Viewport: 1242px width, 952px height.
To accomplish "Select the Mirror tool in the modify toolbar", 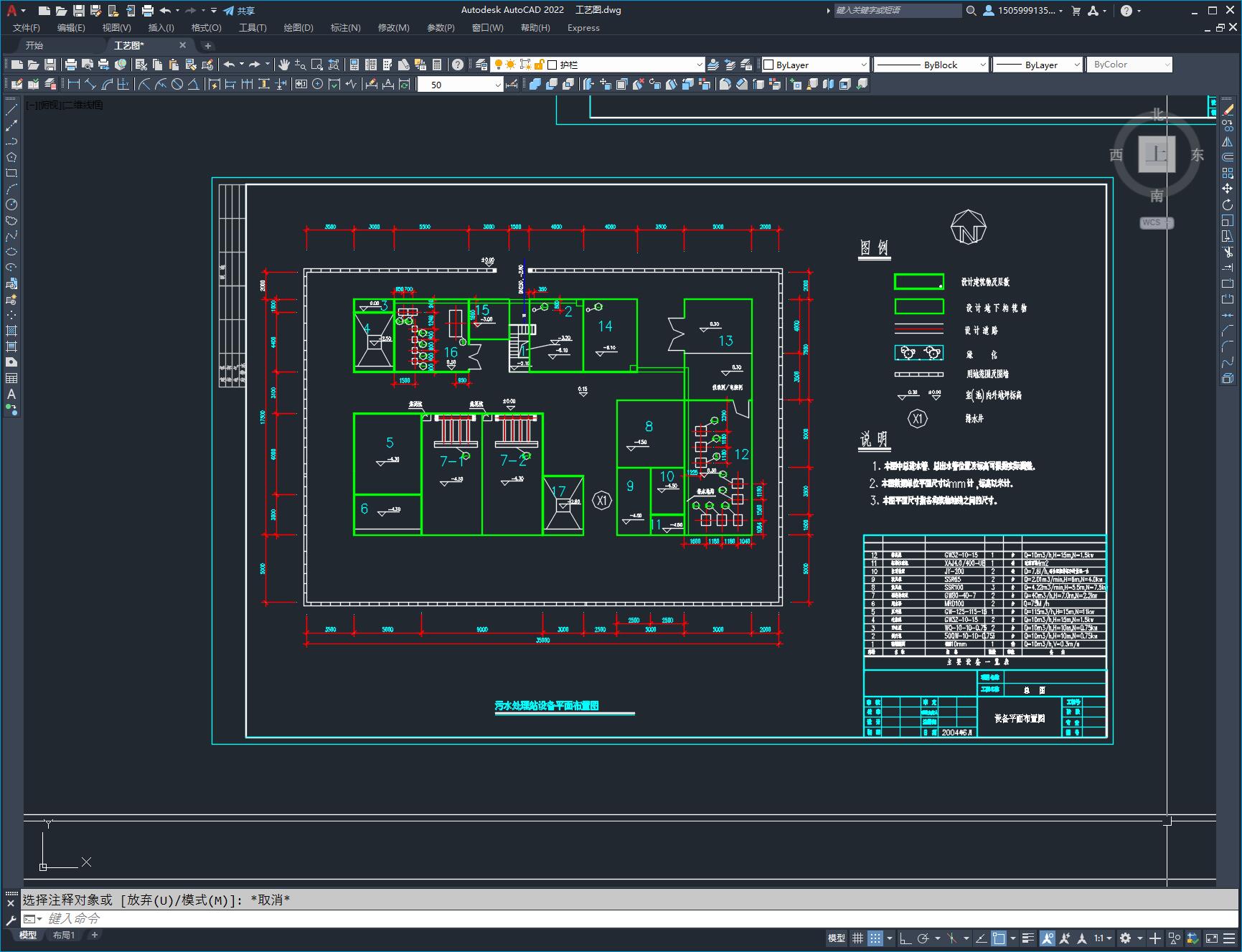I will 1228,141.
